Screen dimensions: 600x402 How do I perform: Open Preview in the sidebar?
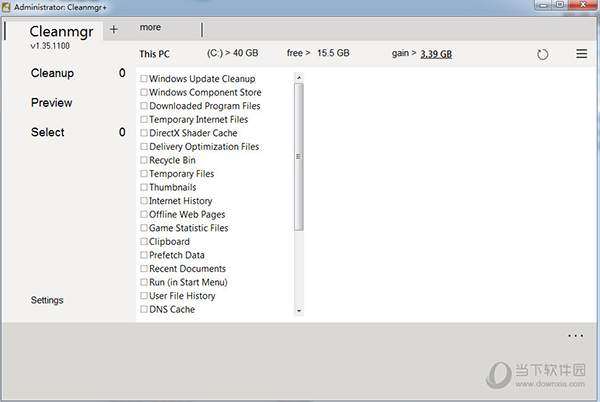pos(52,103)
